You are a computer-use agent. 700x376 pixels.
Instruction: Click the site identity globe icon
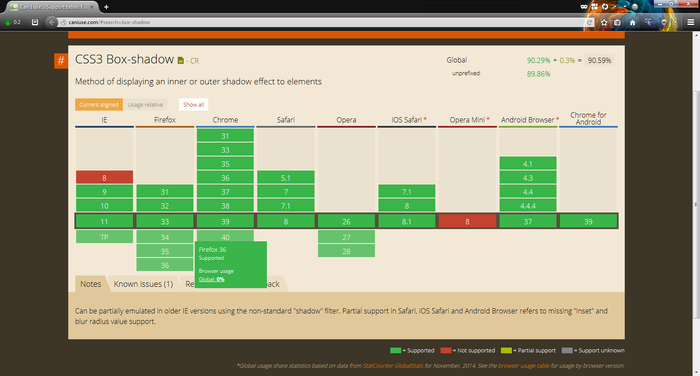63,22
